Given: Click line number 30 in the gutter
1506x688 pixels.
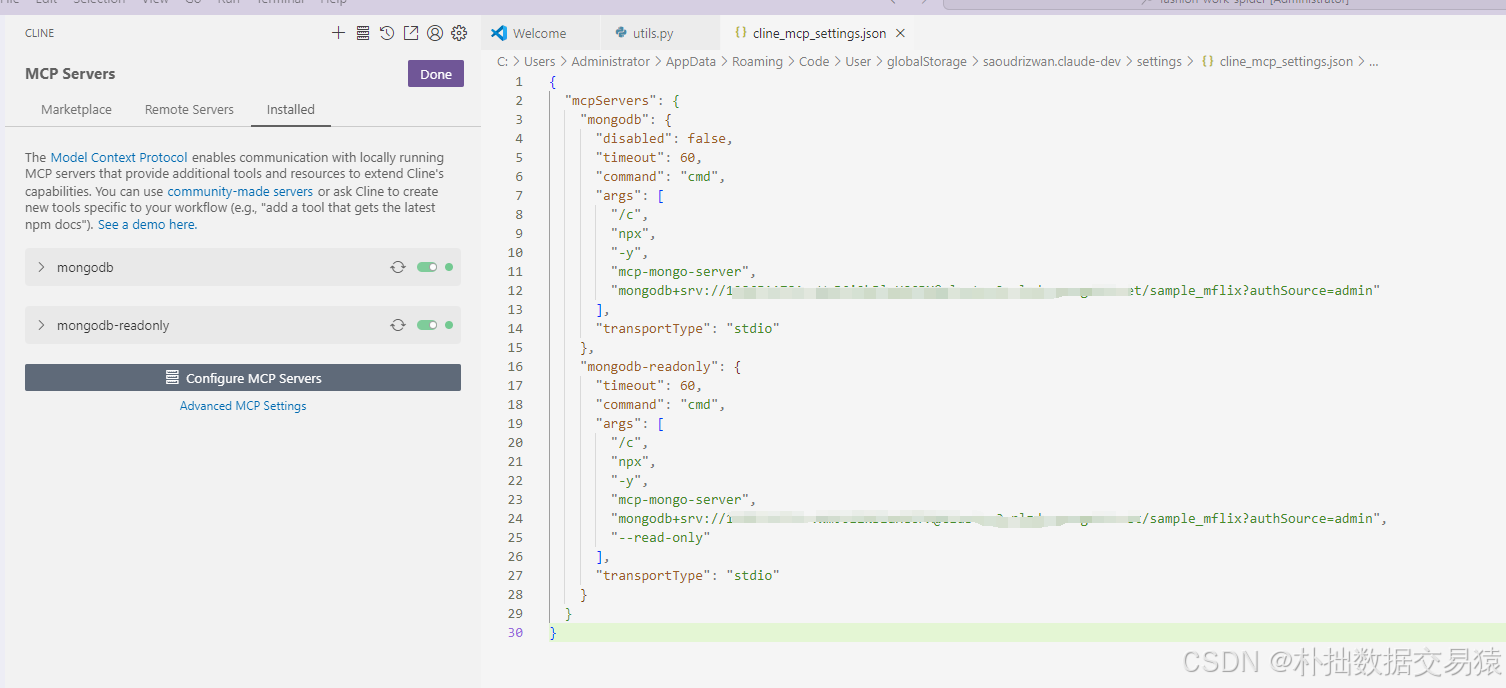Looking at the screenshot, I should click(x=515, y=632).
